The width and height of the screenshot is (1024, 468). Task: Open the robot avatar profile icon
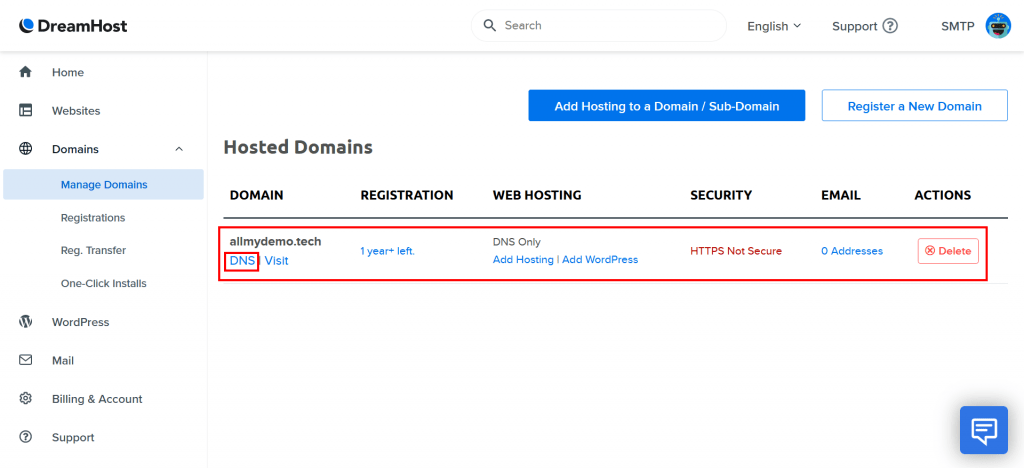tap(998, 26)
